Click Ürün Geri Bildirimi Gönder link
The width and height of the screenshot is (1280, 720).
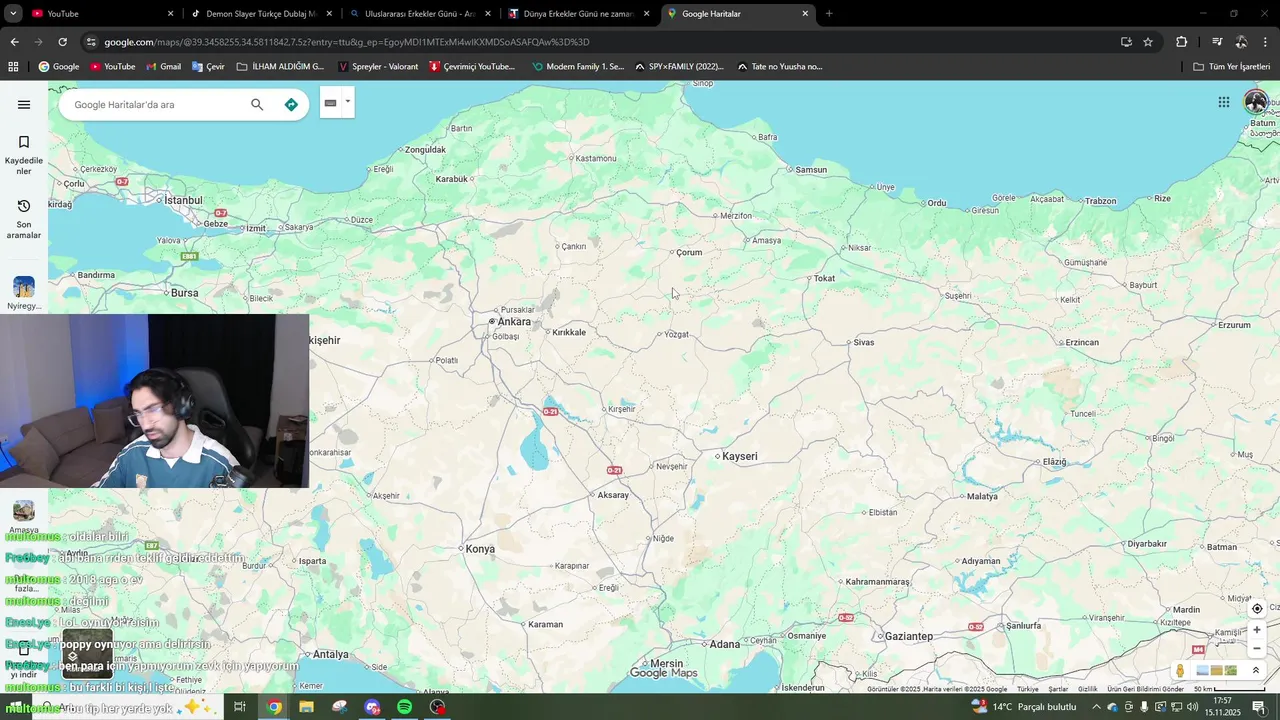coord(1145,689)
